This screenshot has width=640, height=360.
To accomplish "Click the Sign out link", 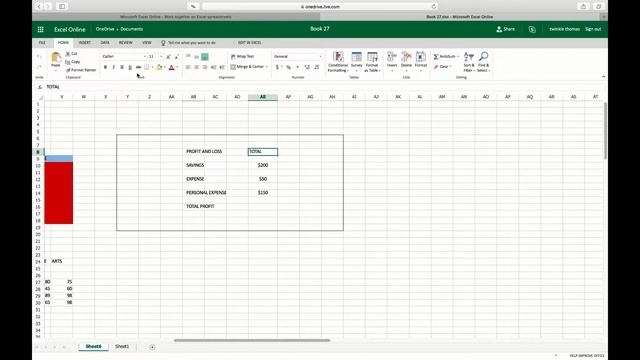I will (x=593, y=29).
